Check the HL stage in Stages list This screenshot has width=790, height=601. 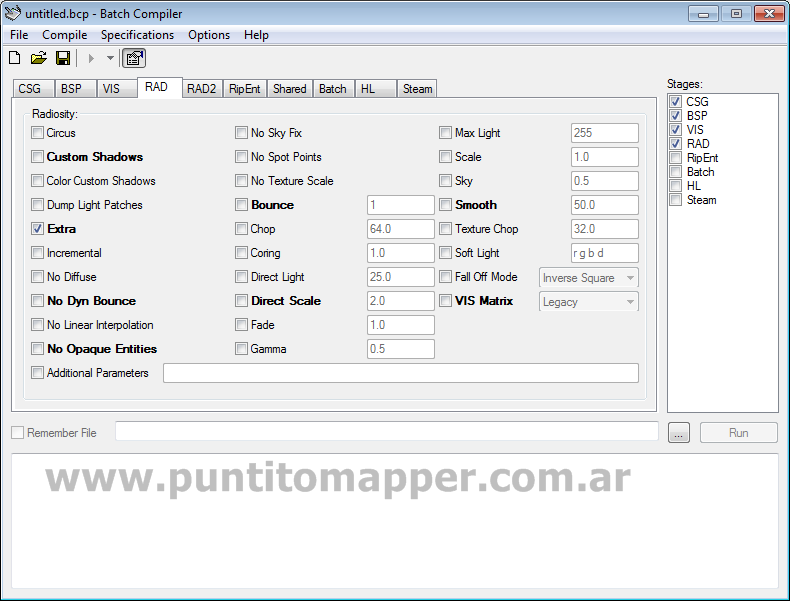click(x=676, y=186)
